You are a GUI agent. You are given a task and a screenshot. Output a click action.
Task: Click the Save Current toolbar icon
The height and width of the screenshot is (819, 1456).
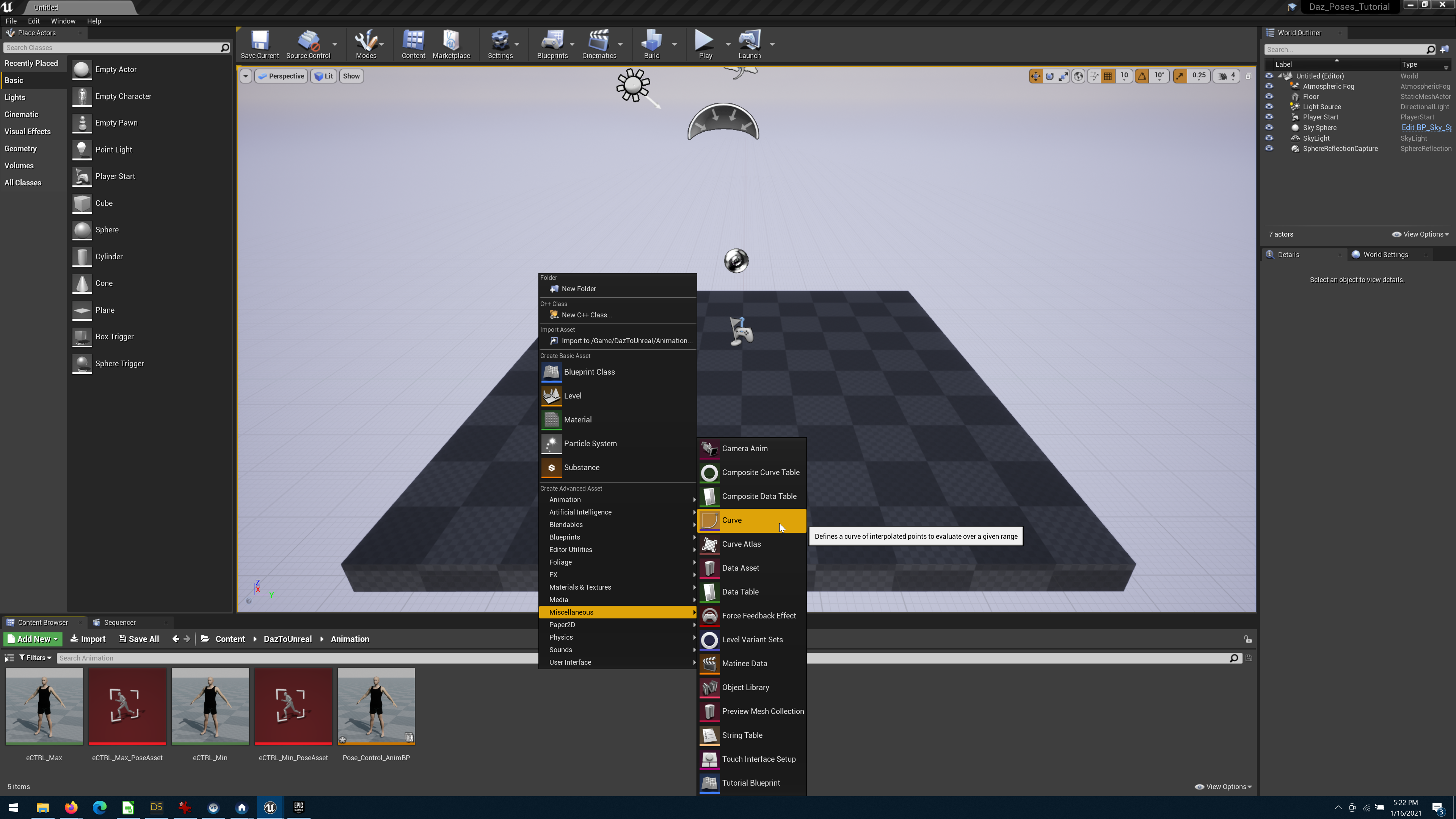(259, 44)
